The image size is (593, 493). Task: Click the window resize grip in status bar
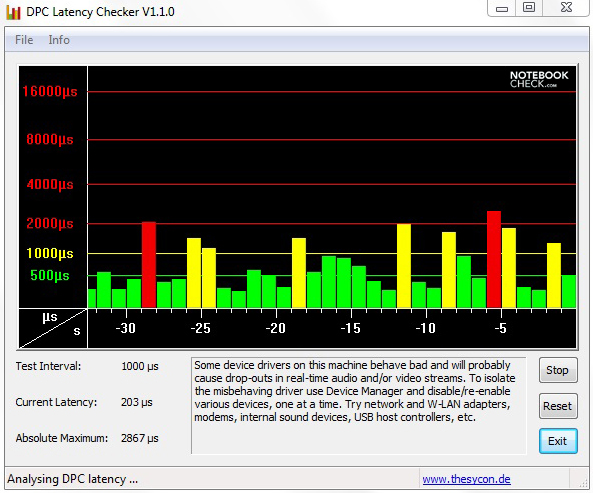(584, 482)
